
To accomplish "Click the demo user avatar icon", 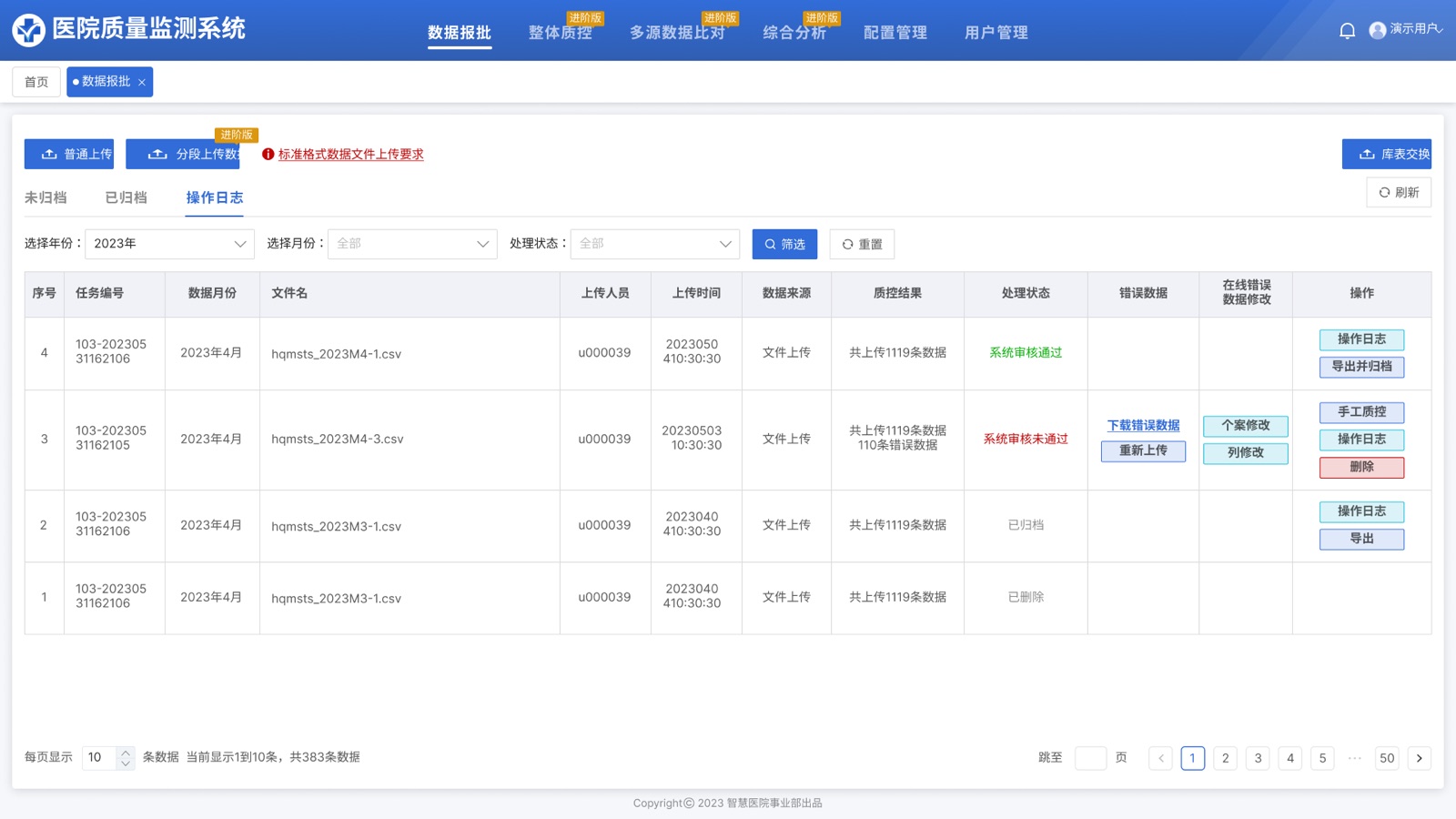I will click(x=1377, y=30).
